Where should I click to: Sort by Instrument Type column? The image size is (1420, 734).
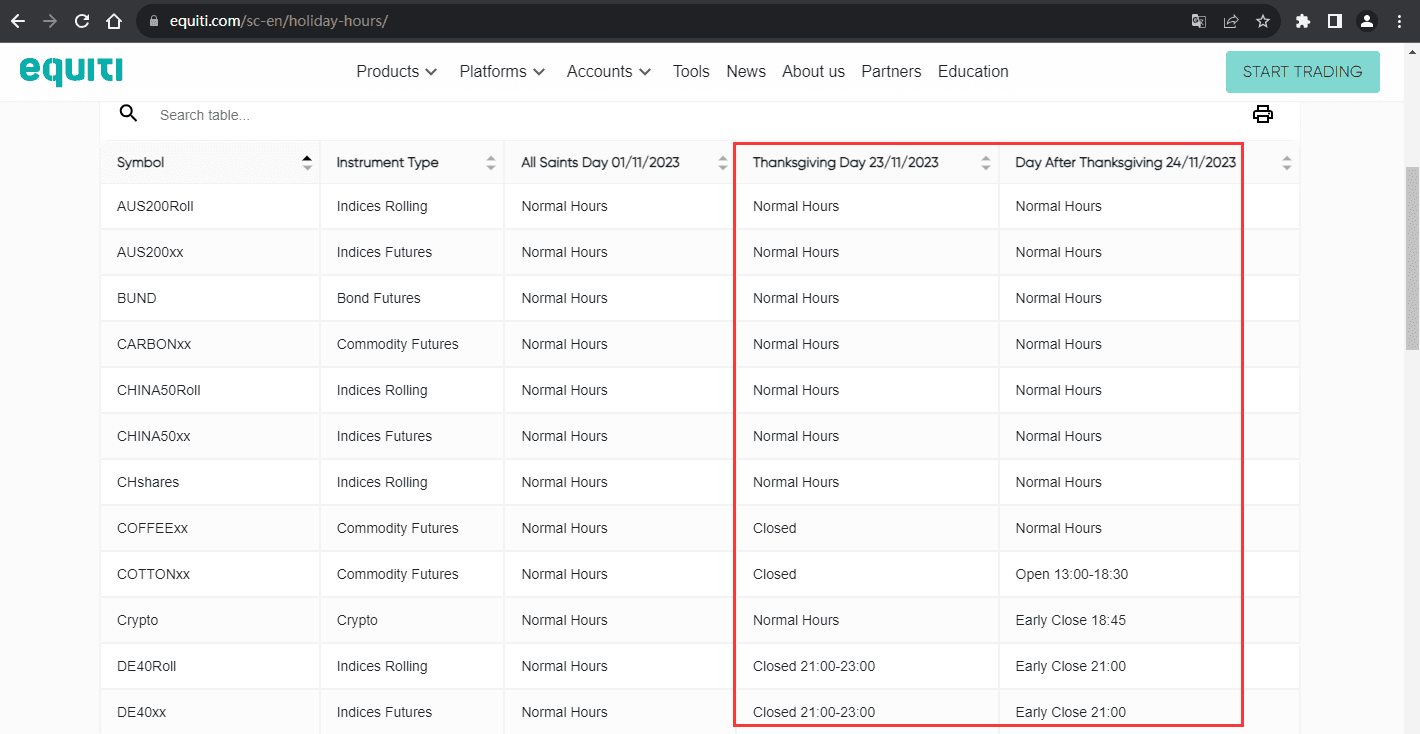(491, 162)
